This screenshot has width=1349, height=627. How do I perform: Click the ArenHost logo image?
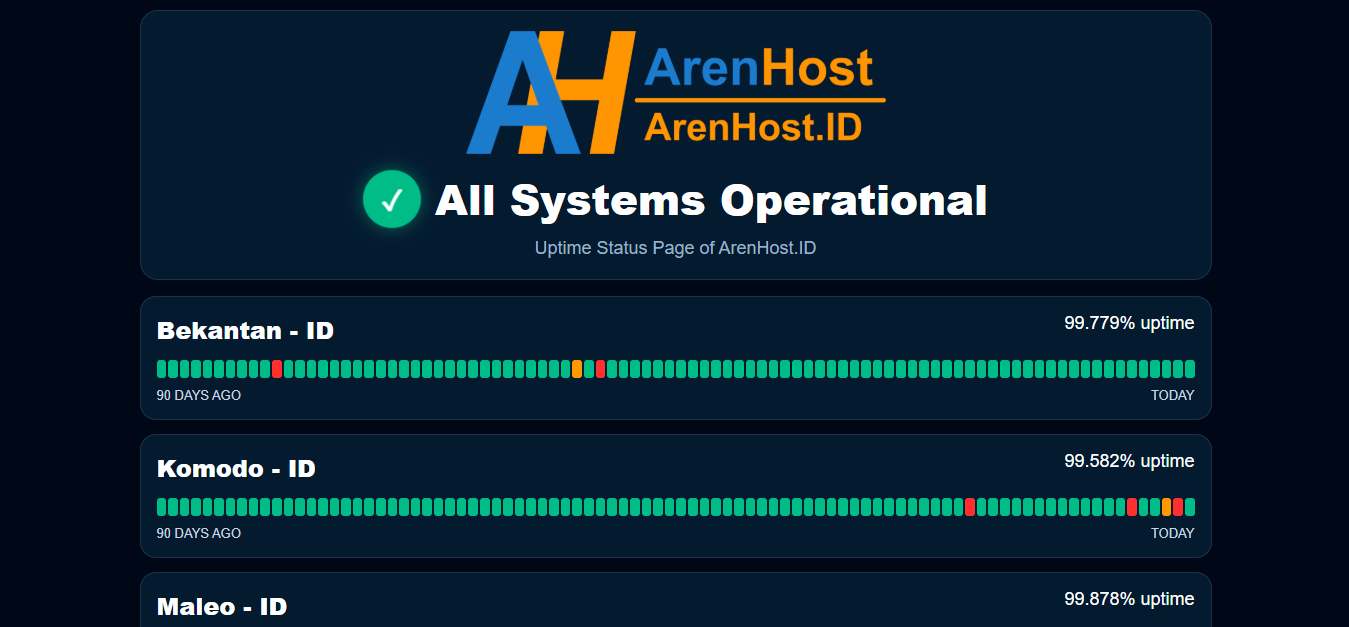tap(676, 92)
